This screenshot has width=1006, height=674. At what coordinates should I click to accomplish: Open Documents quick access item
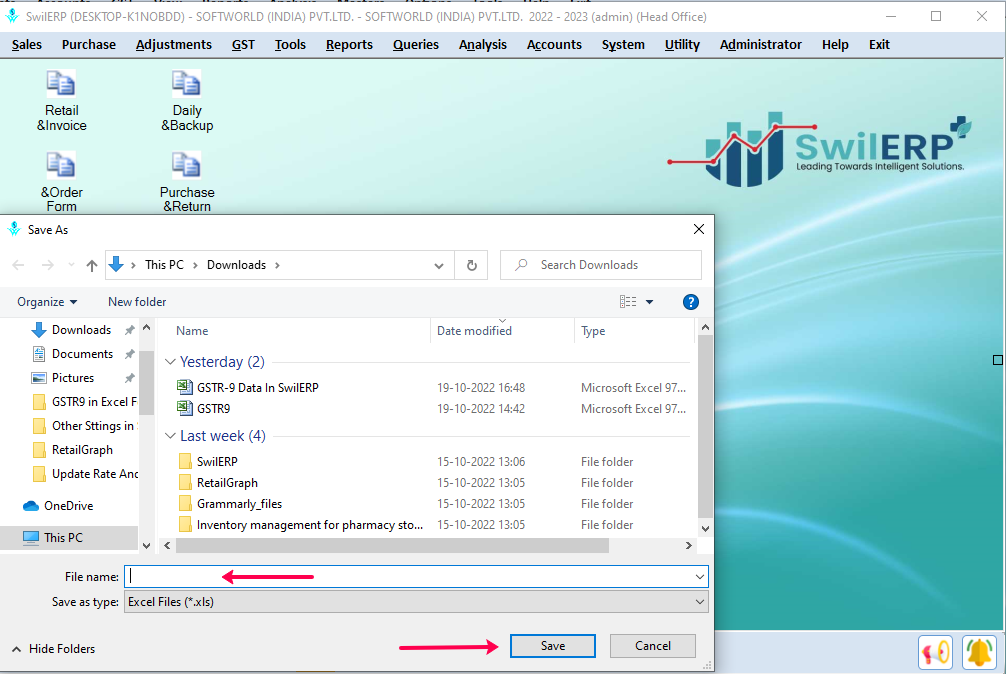(x=82, y=354)
